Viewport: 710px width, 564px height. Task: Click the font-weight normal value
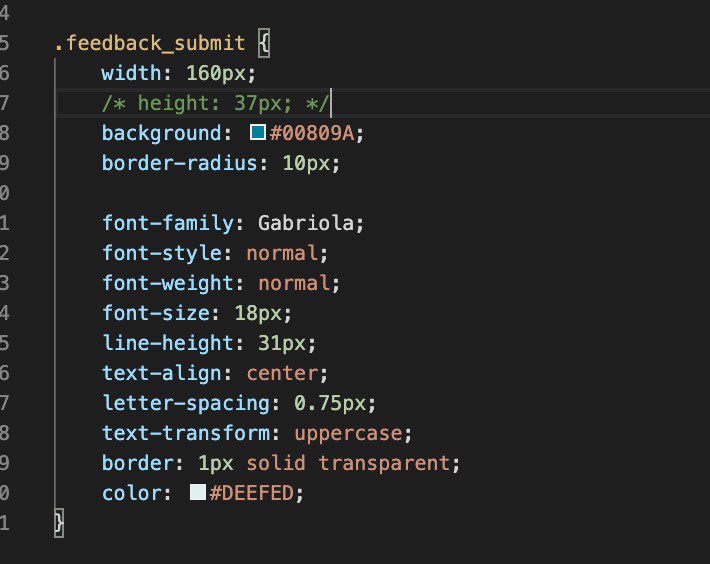pyautogui.click(x=294, y=283)
